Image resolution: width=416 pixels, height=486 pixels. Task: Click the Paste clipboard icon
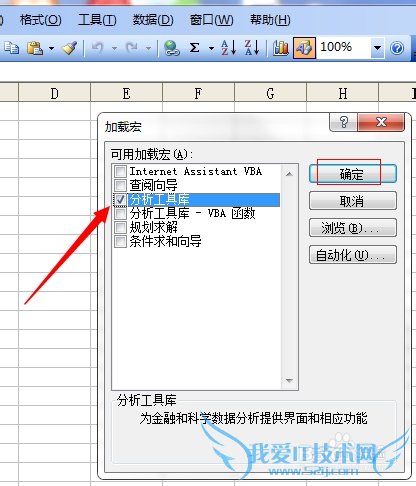pos(35,48)
